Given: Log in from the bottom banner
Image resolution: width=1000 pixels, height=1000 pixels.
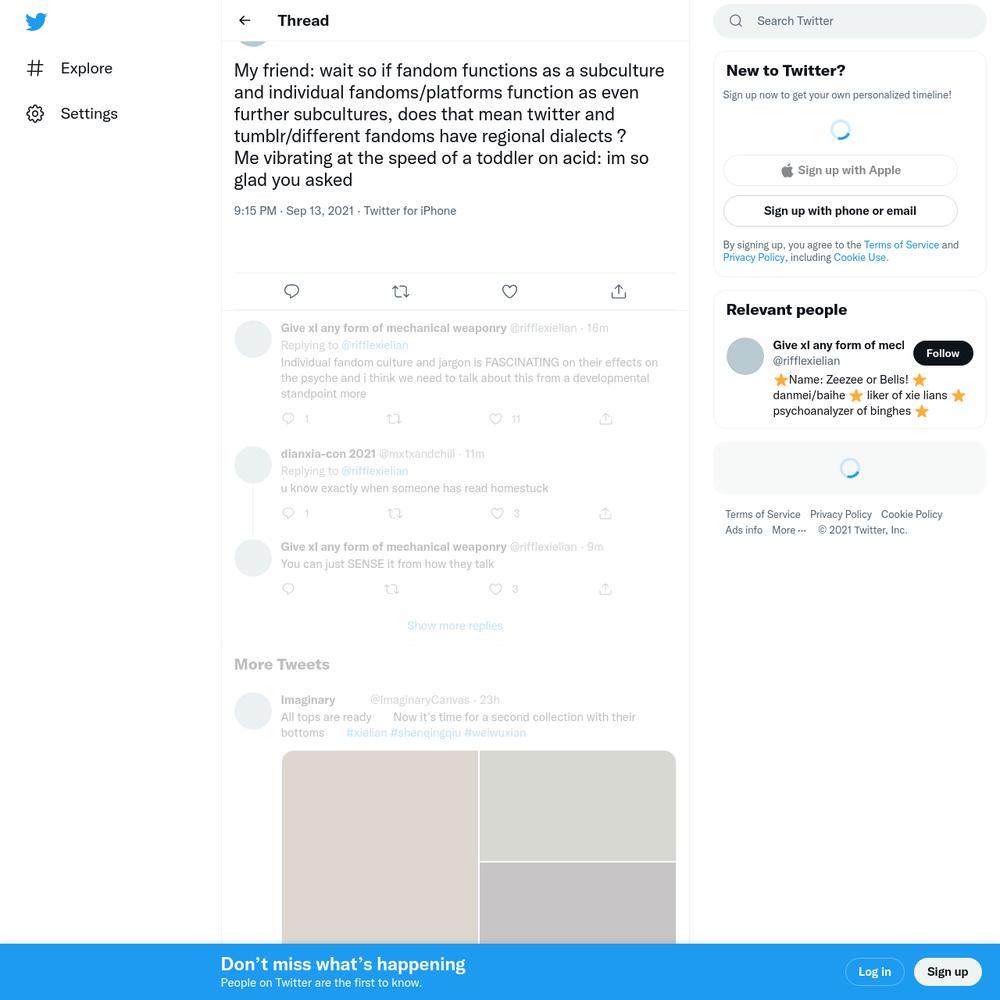Looking at the screenshot, I should 874,972.
